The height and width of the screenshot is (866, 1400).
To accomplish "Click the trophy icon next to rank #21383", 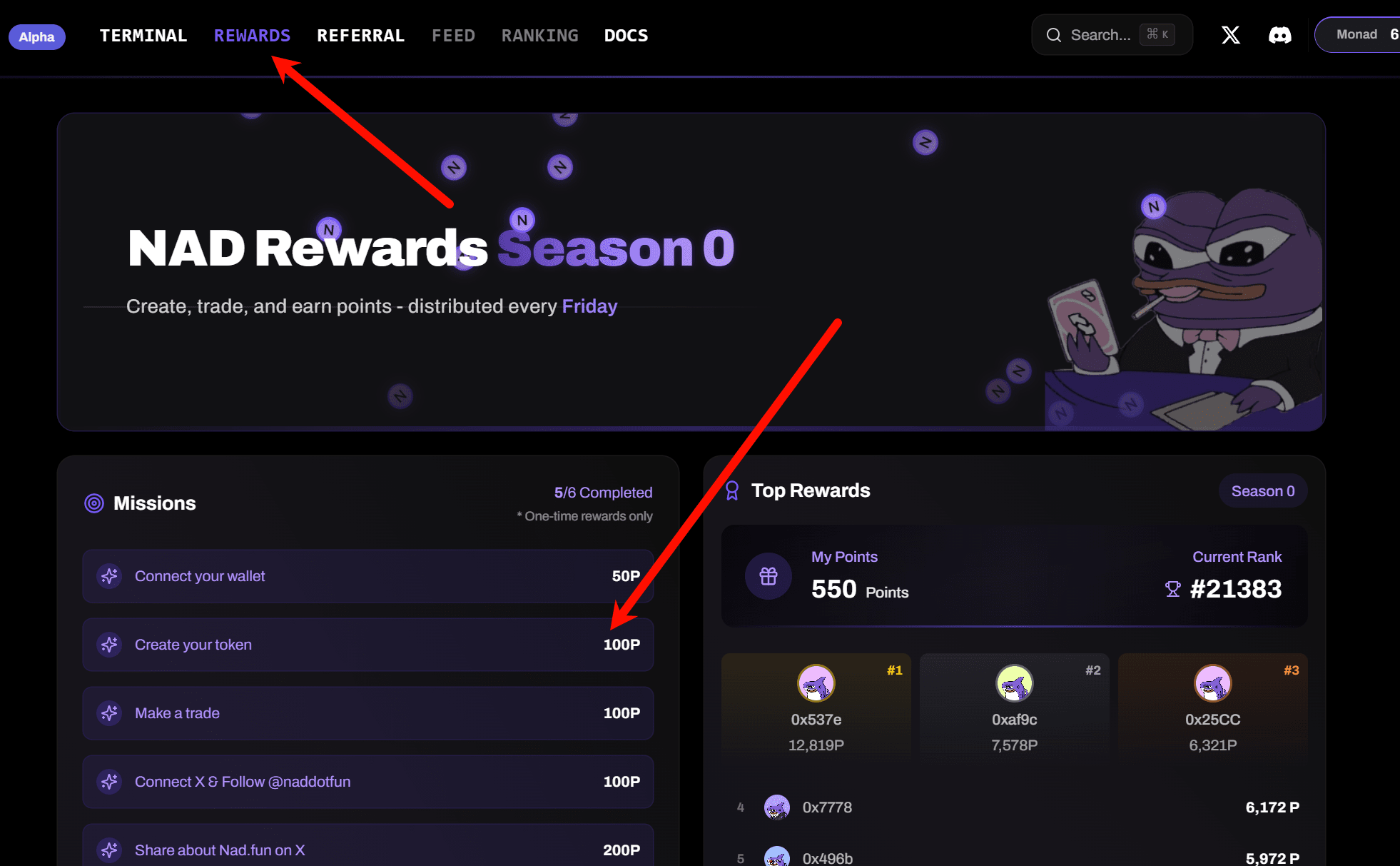I will [1172, 589].
